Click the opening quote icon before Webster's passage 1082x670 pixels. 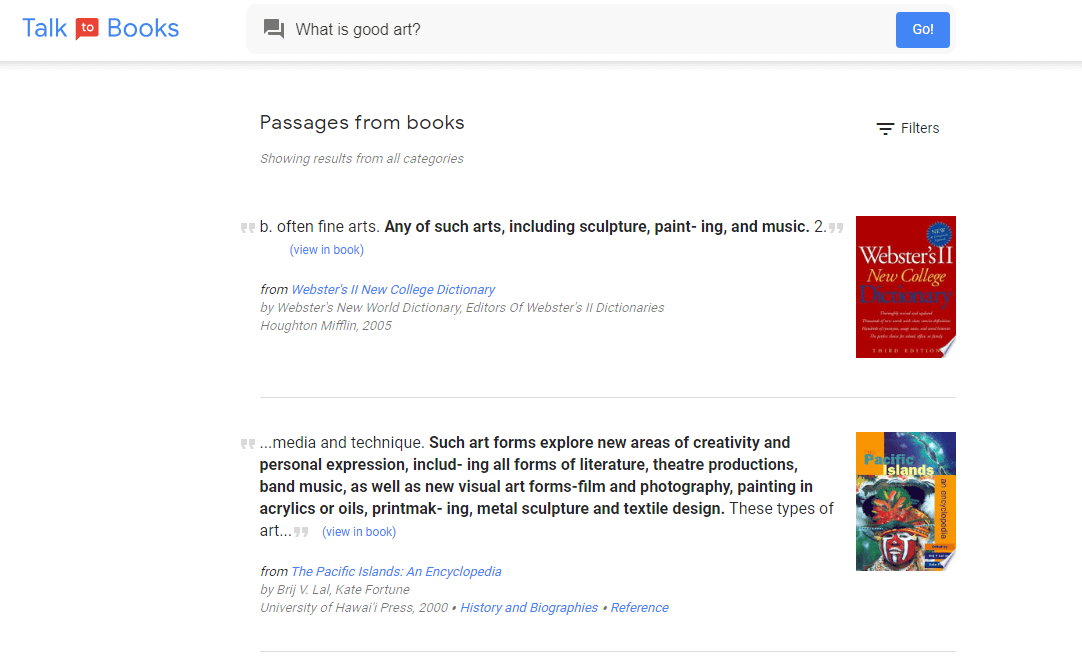[x=247, y=227]
